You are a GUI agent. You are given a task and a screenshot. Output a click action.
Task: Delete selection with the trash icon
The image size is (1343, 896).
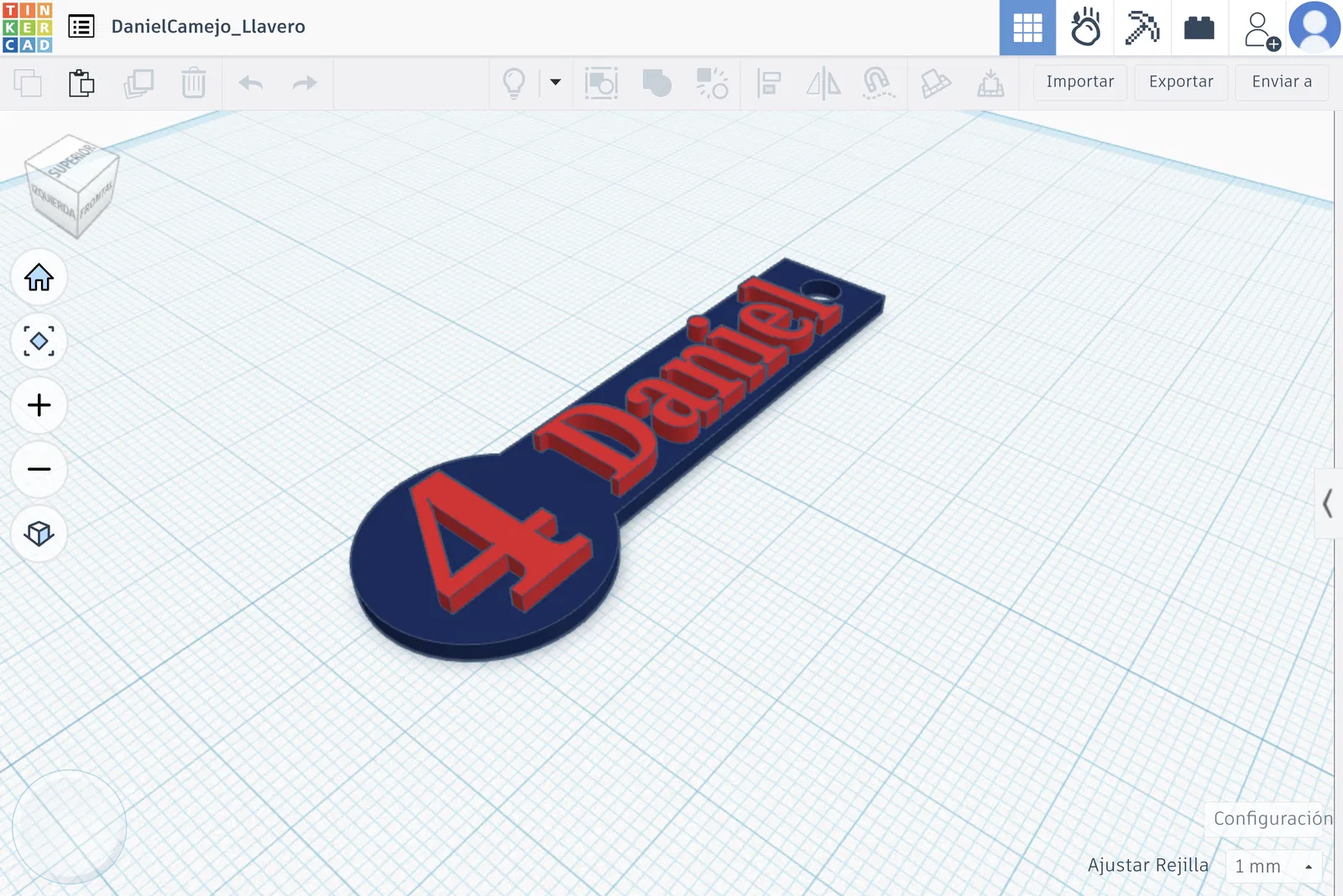pos(194,83)
